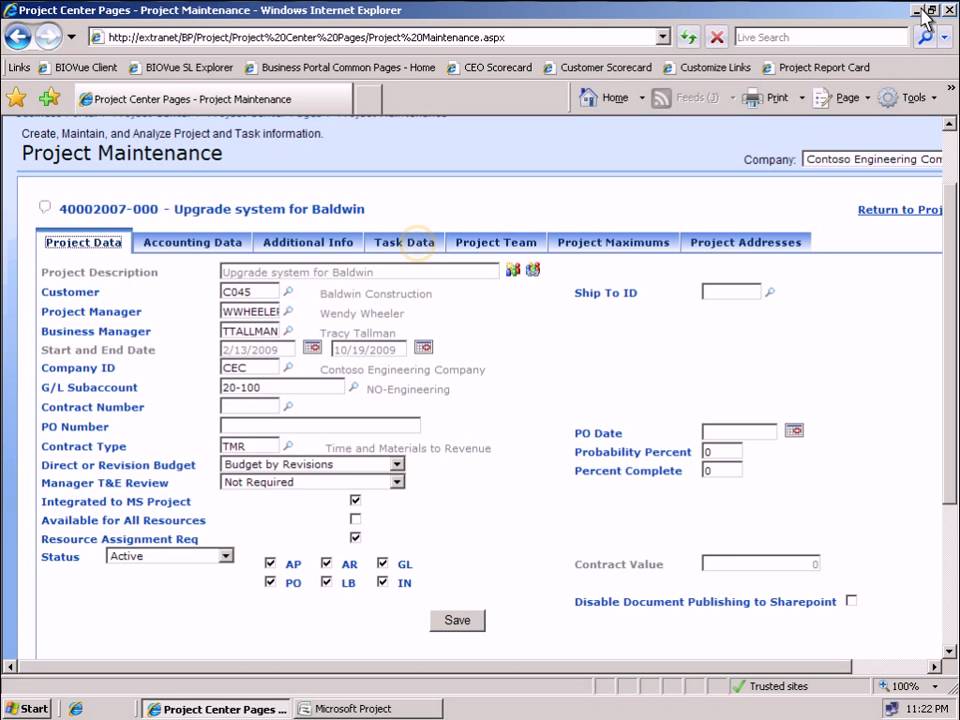
Task: Open Customer lookup magnifier
Action: coord(288,291)
